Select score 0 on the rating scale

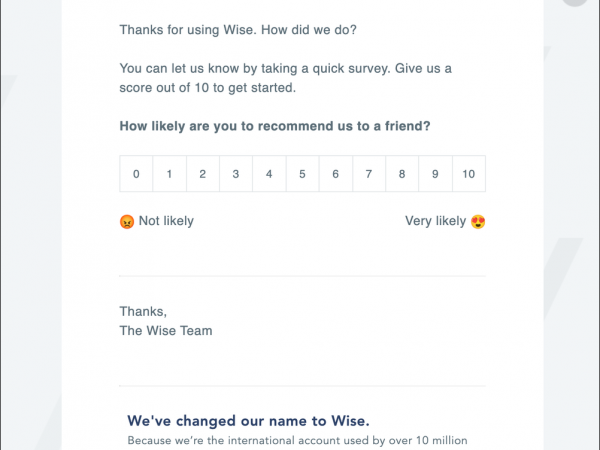coord(136,174)
